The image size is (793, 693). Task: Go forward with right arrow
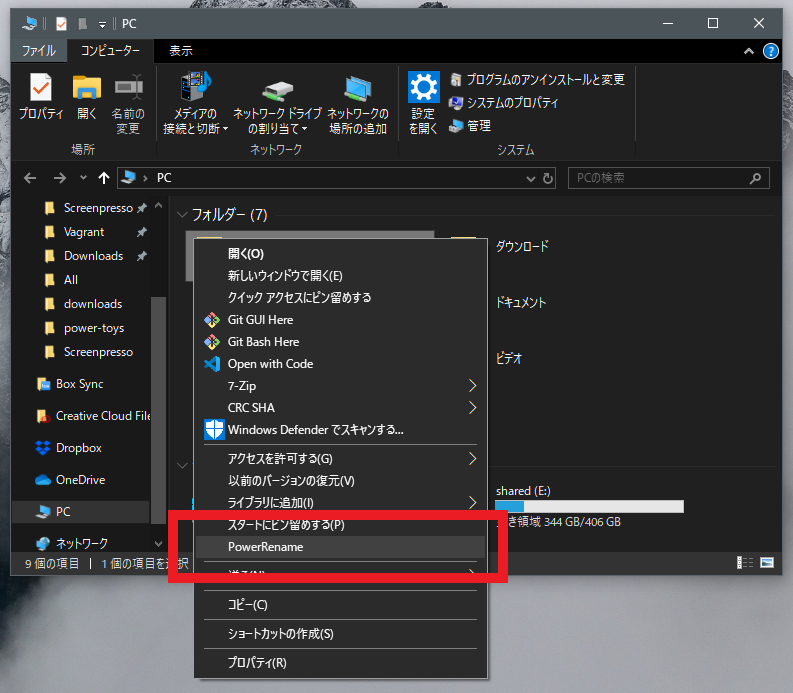(x=60, y=178)
